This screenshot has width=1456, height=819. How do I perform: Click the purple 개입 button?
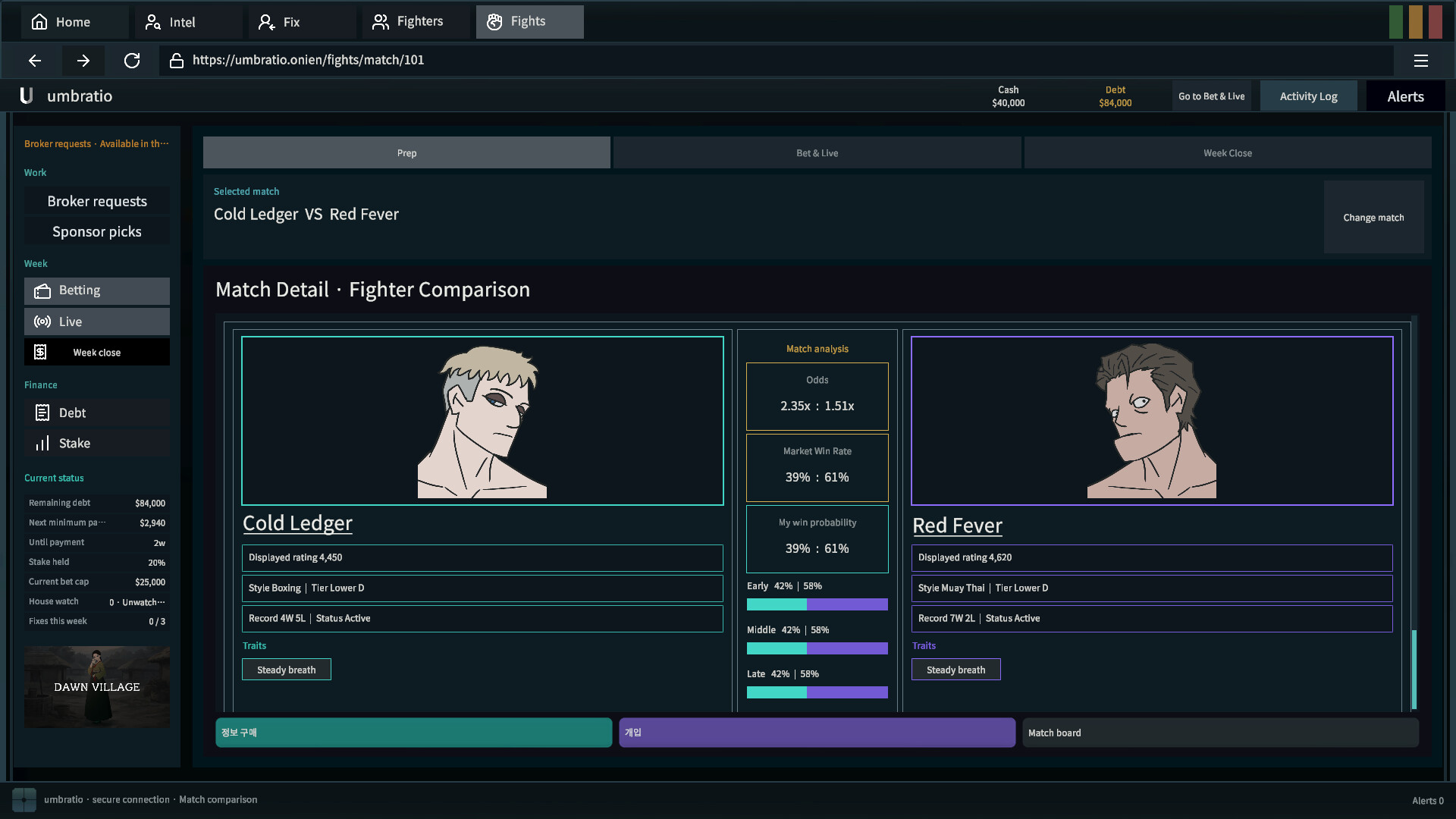(817, 733)
